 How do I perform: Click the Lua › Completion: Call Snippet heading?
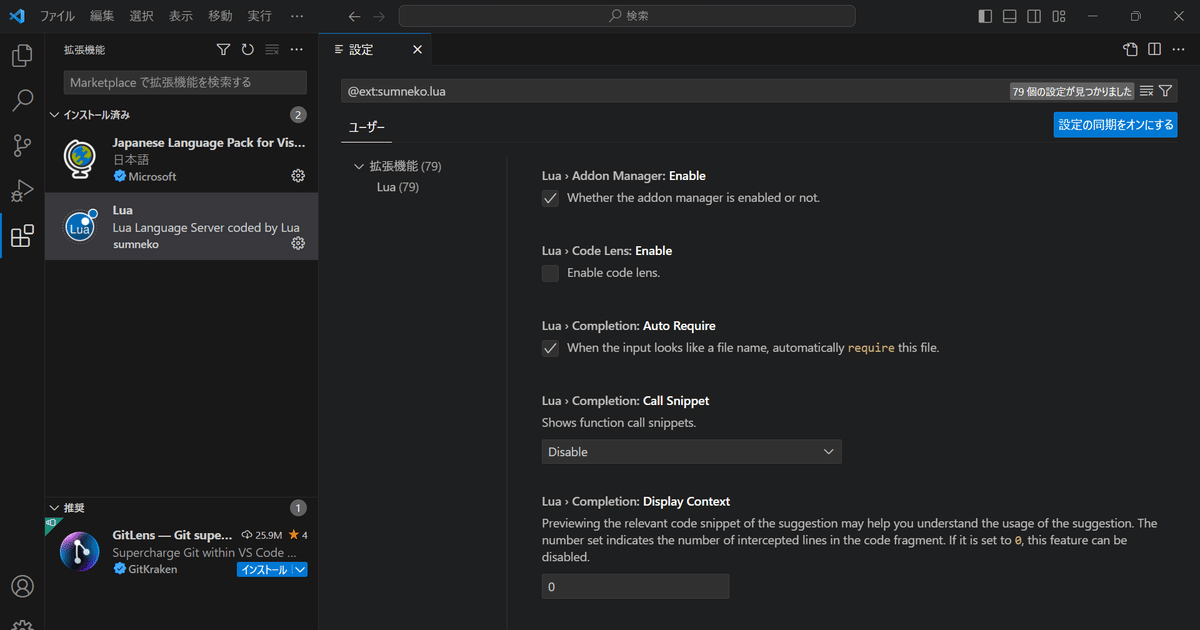coord(625,401)
